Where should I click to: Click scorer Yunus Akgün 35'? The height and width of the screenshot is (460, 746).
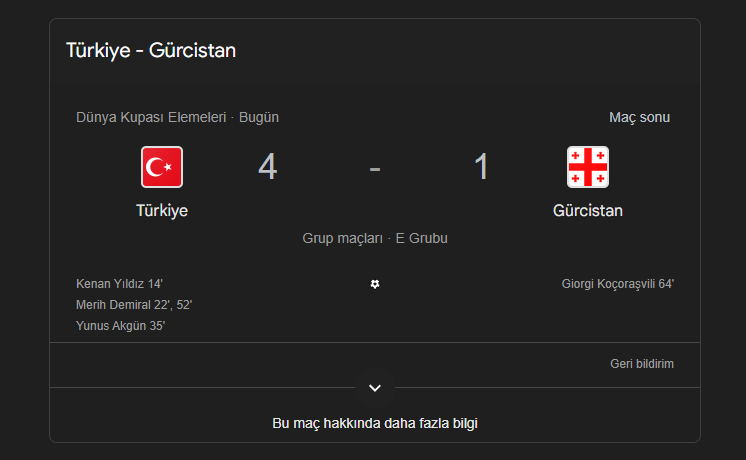tap(120, 326)
